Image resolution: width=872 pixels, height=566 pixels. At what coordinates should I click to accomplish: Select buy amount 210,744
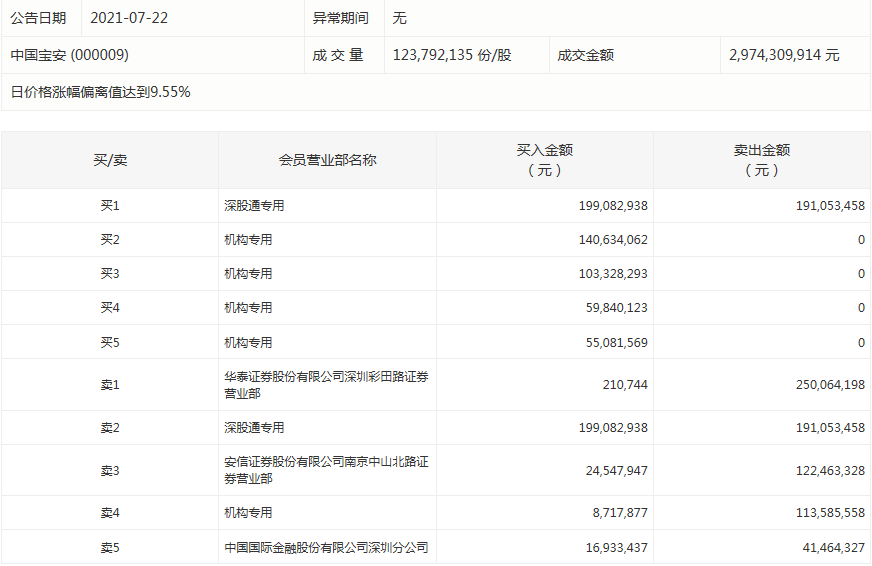(625, 385)
